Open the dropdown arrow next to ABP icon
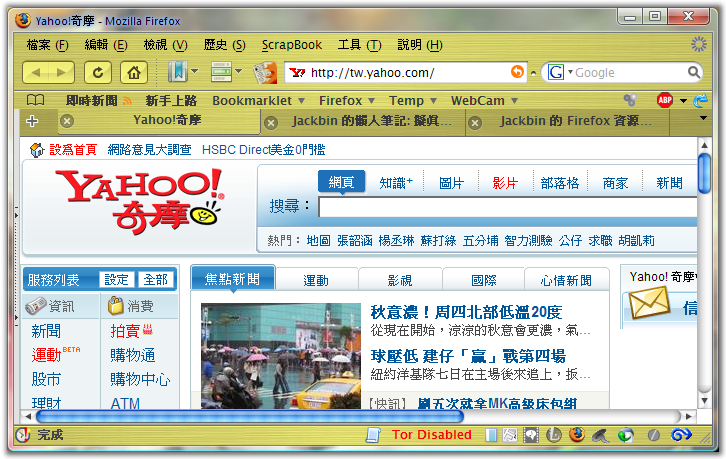 (x=683, y=101)
